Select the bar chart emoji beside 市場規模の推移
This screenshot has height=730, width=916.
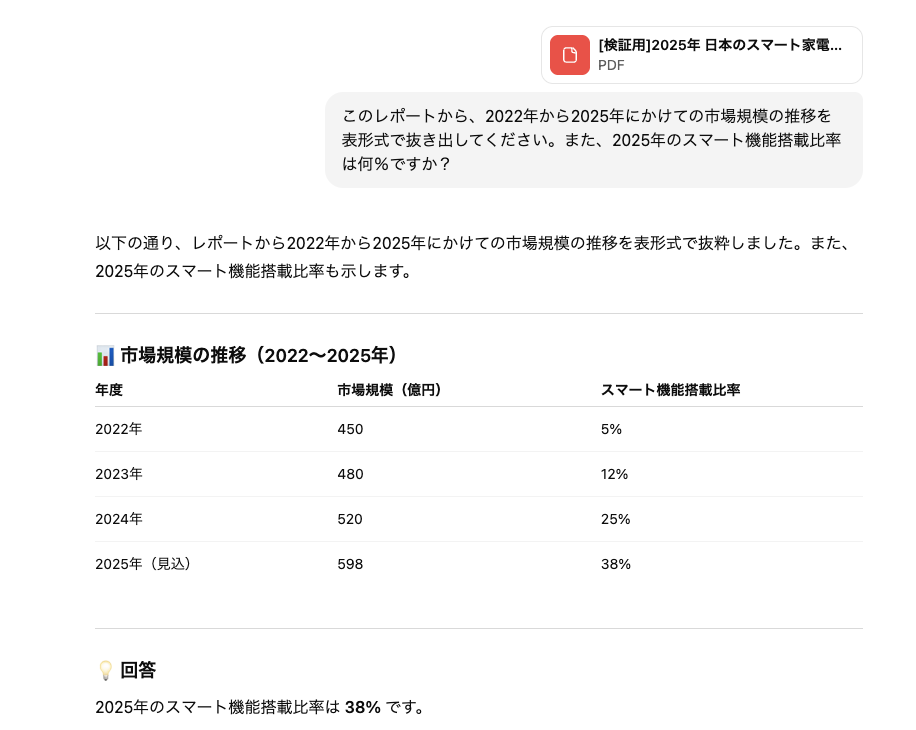coord(102,353)
